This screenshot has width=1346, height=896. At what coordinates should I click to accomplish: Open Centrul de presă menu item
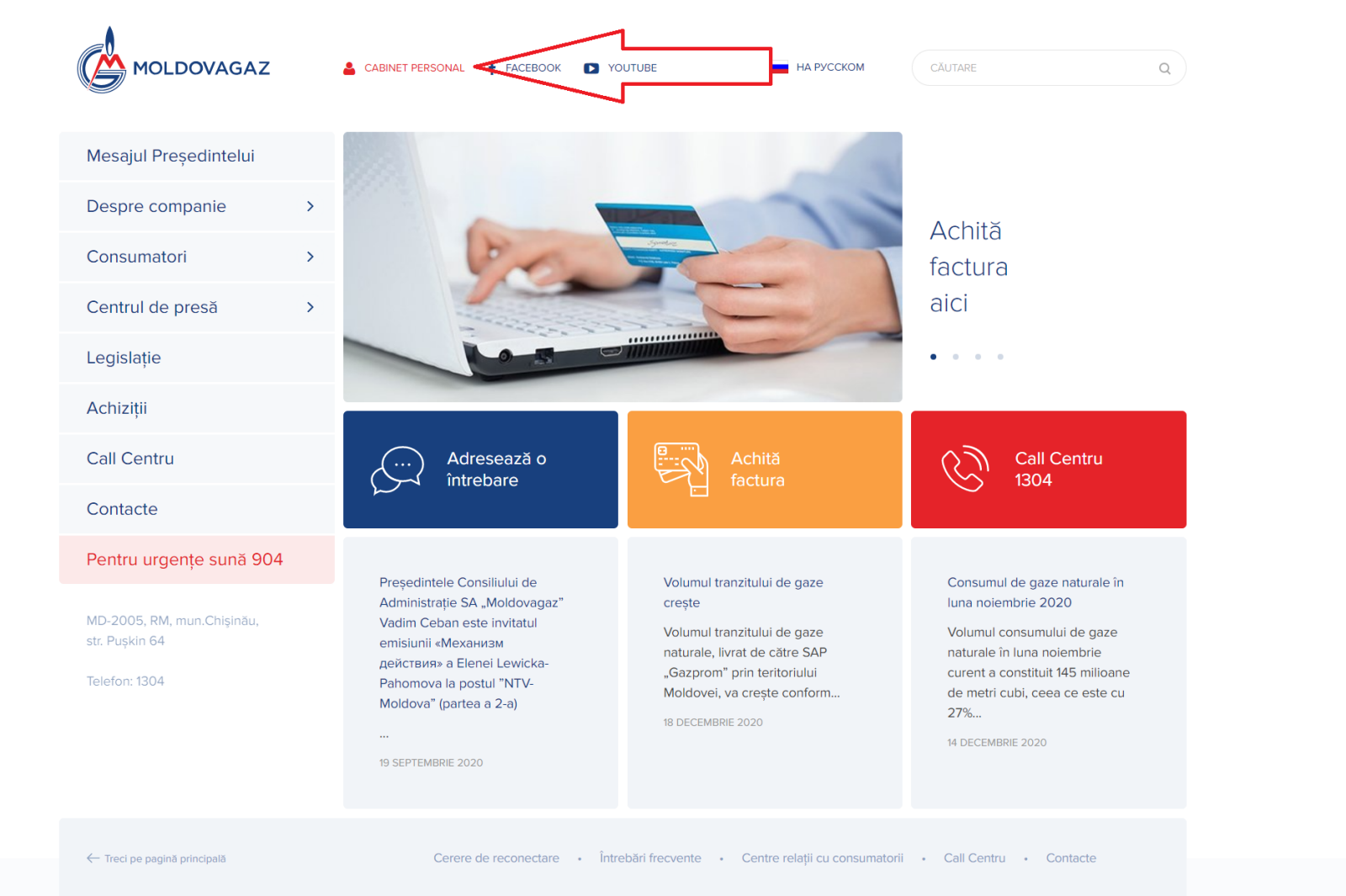point(197,307)
